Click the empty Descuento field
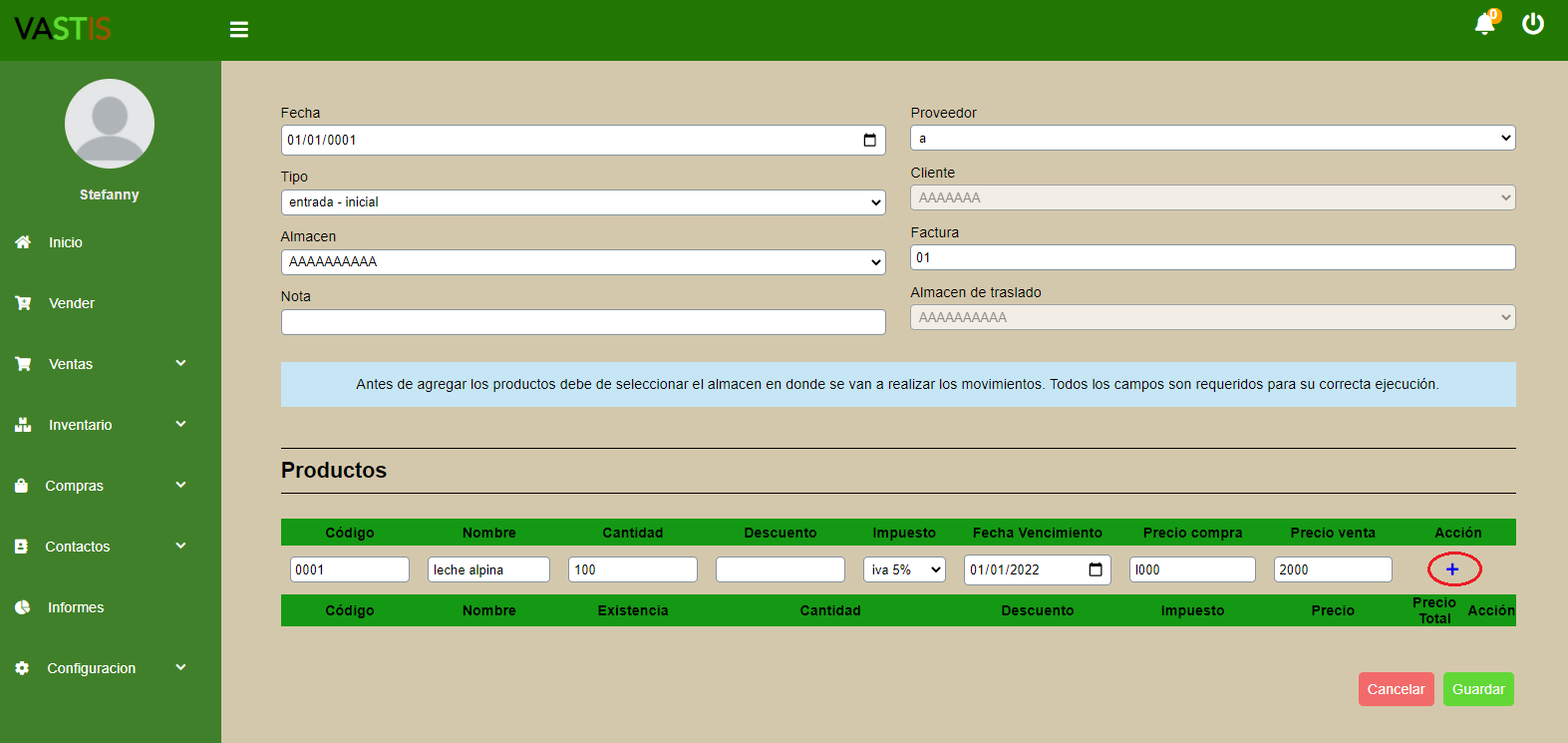This screenshot has width=1568, height=743. (x=781, y=569)
